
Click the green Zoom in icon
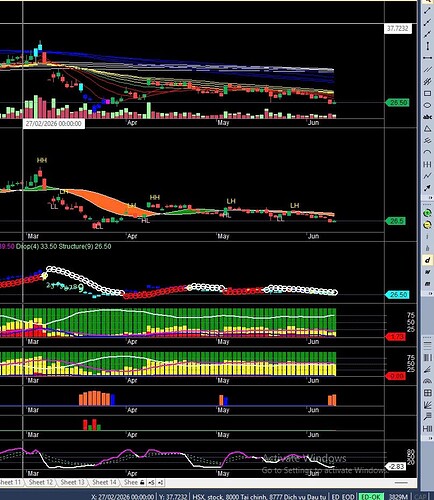click(427, 213)
